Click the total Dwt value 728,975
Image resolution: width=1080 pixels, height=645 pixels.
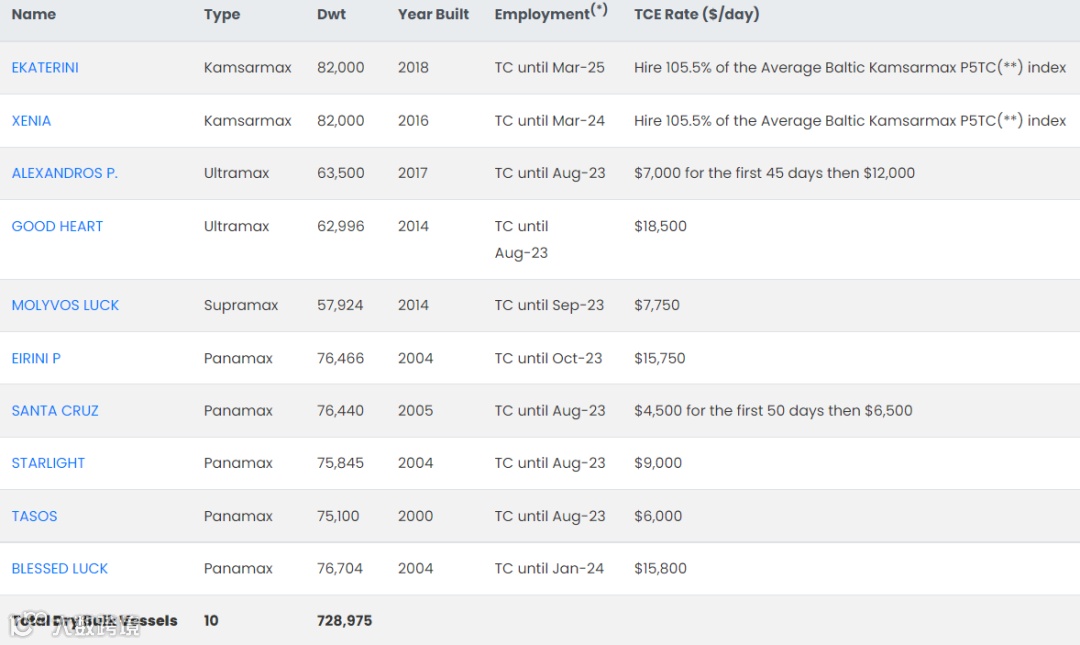coord(344,621)
